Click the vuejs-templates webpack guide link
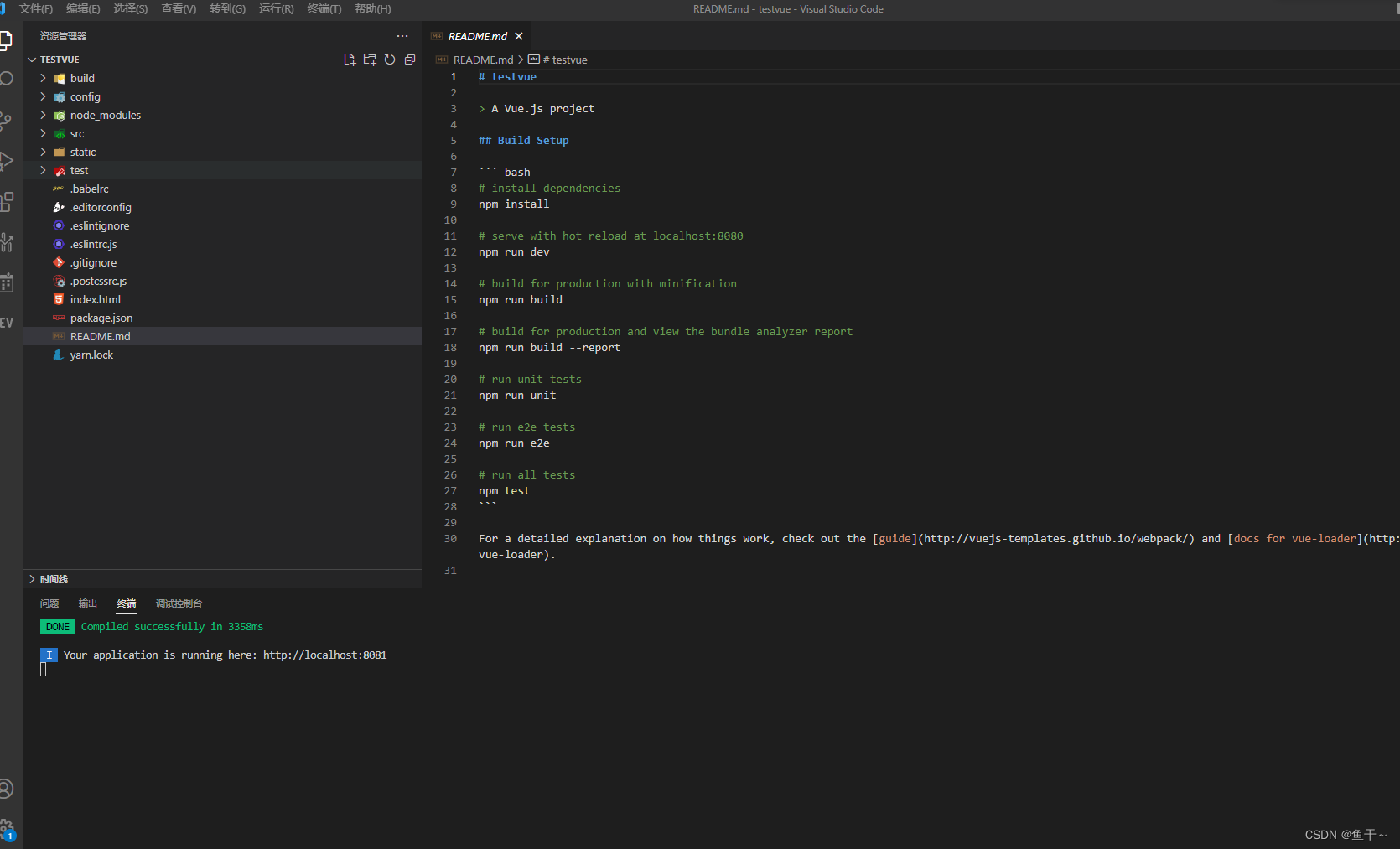 (x=1056, y=539)
